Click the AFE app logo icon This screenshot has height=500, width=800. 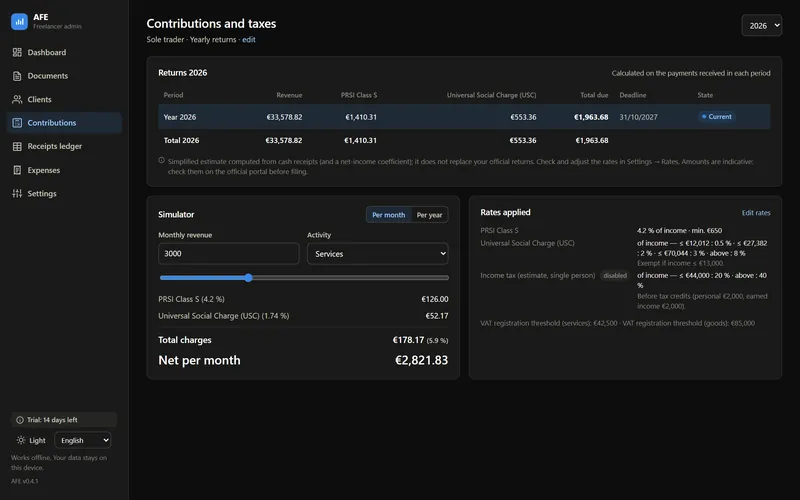pyautogui.click(x=19, y=21)
